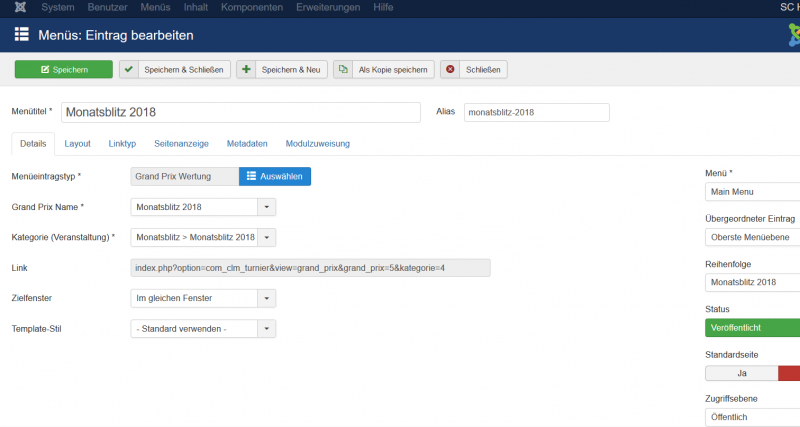Open the Modulzuweisung tab
The width and height of the screenshot is (800, 427).
[317, 144]
